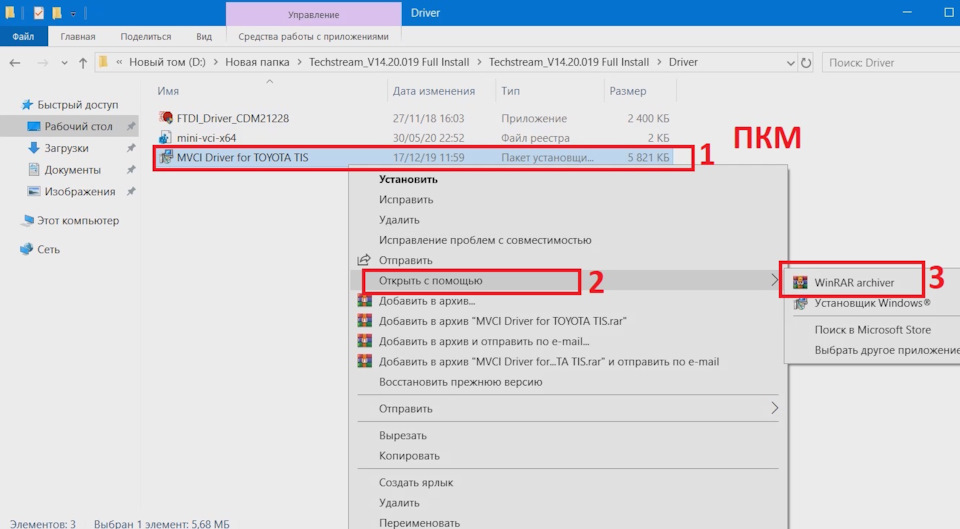
Task: Refresh the Driver folder view
Action: (806, 62)
